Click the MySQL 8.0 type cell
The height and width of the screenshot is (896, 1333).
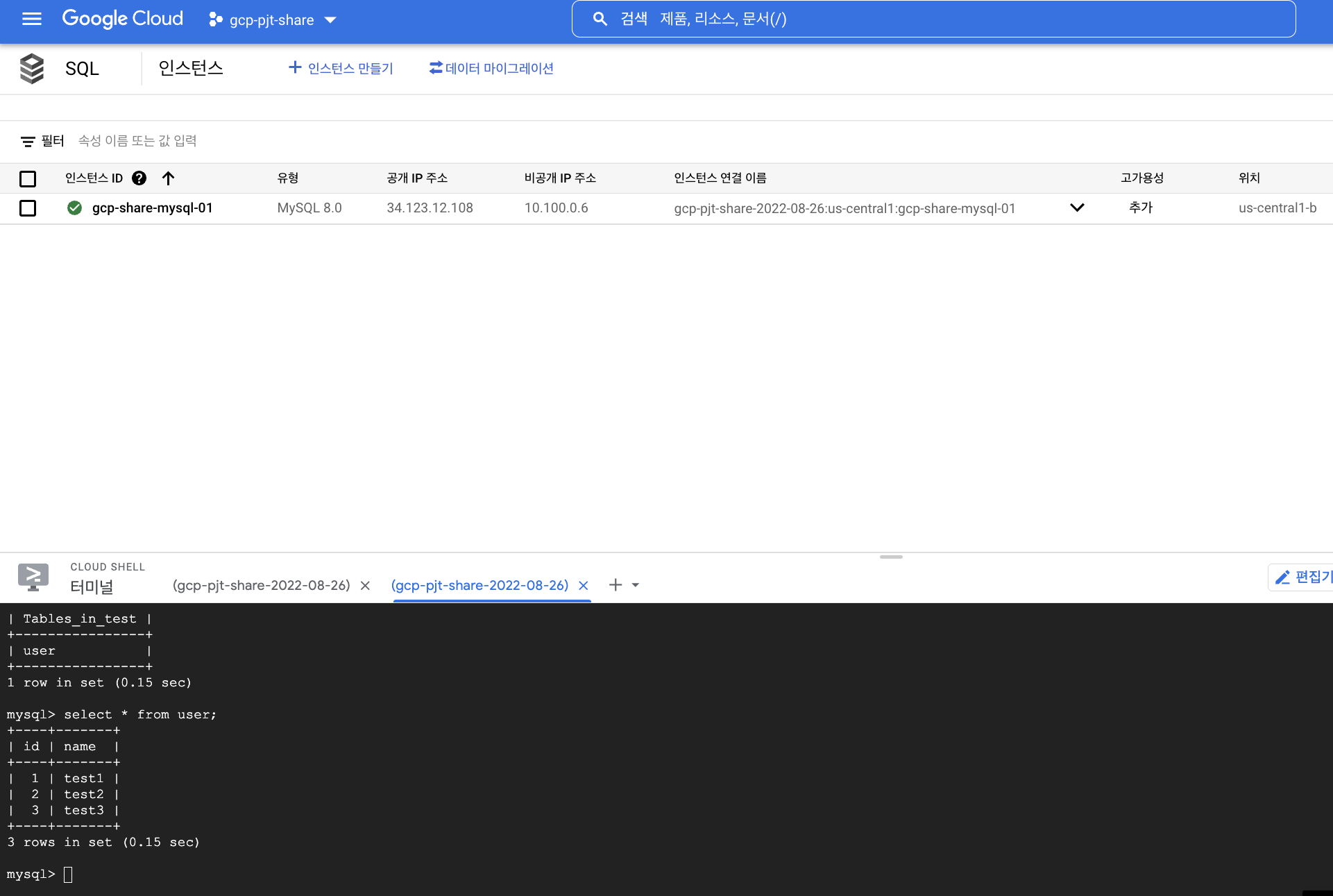pyautogui.click(x=309, y=208)
